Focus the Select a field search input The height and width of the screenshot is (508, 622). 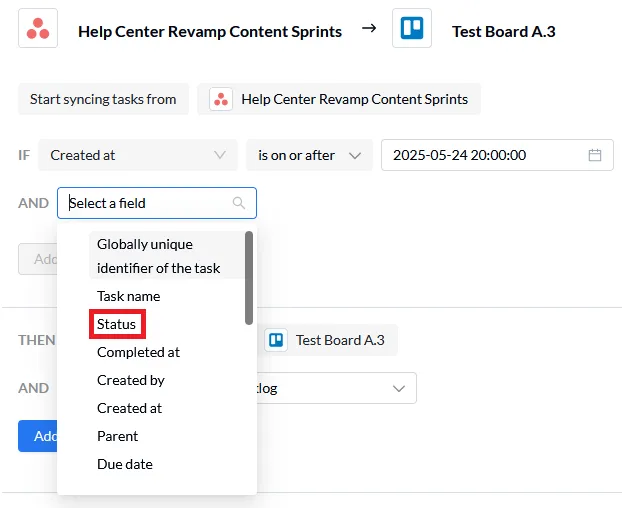(157, 203)
